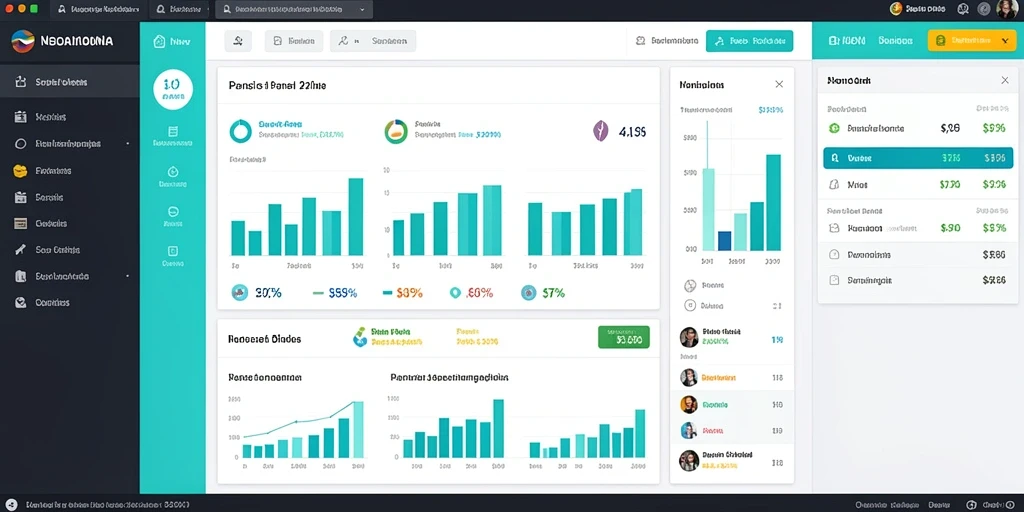Click the wrench icon in the dark sidebar
The height and width of the screenshot is (512, 1024).
click(20, 249)
